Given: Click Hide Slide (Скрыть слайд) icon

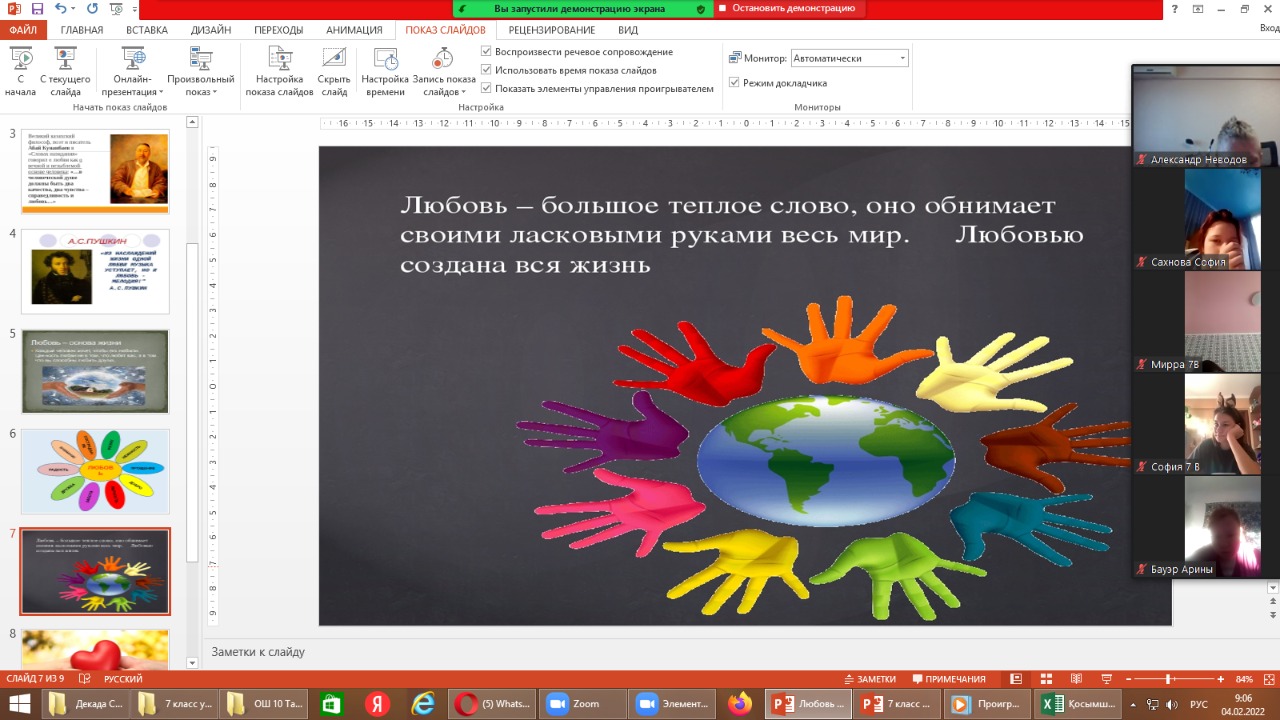Looking at the screenshot, I should (334, 60).
